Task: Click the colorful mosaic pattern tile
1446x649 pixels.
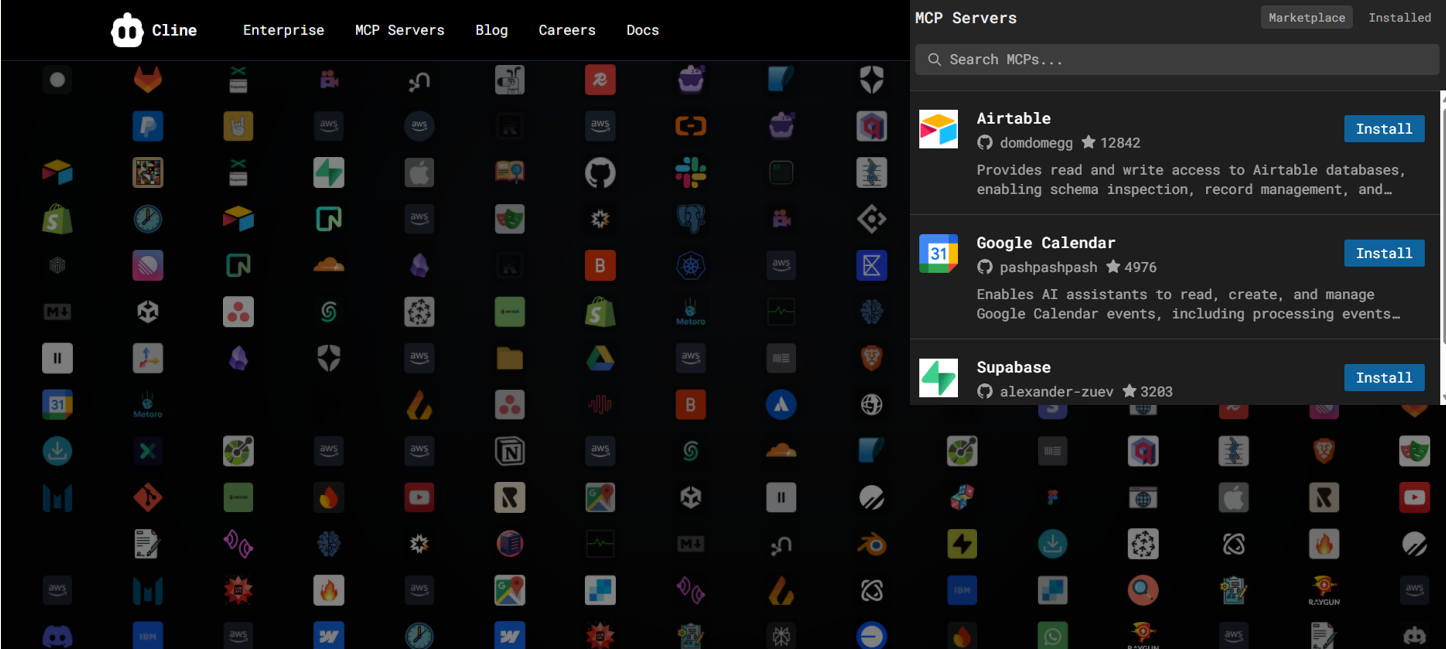Action: click(148, 172)
